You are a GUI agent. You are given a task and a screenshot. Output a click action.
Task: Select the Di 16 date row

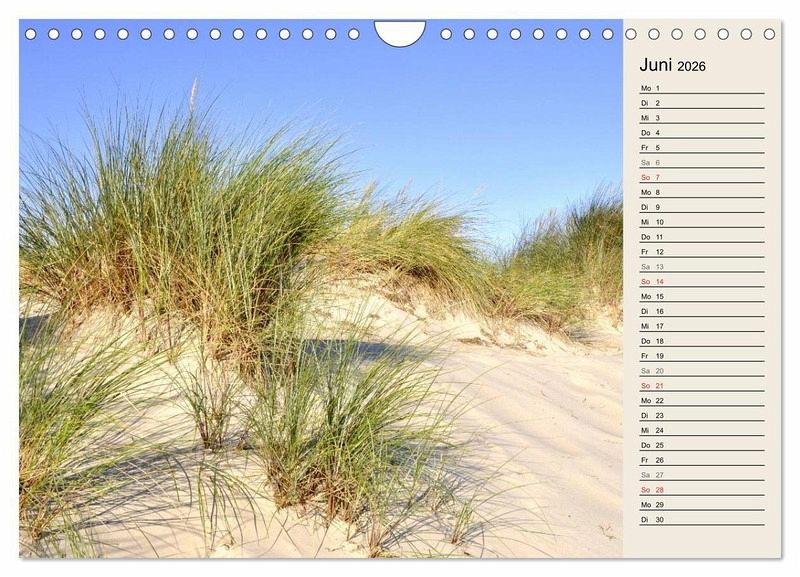pyautogui.click(x=702, y=311)
